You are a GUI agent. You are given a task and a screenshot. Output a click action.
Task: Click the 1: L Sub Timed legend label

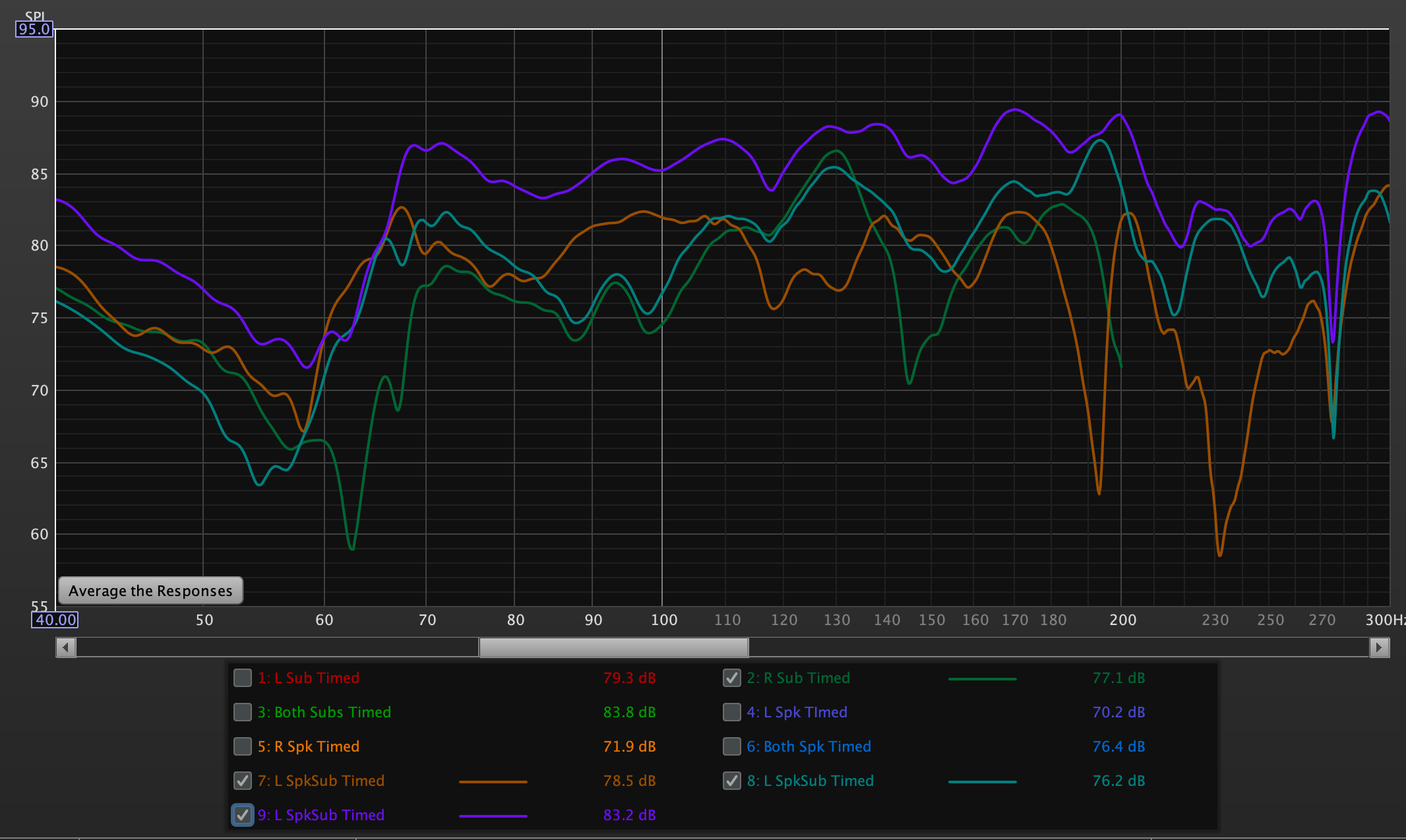pos(309,678)
